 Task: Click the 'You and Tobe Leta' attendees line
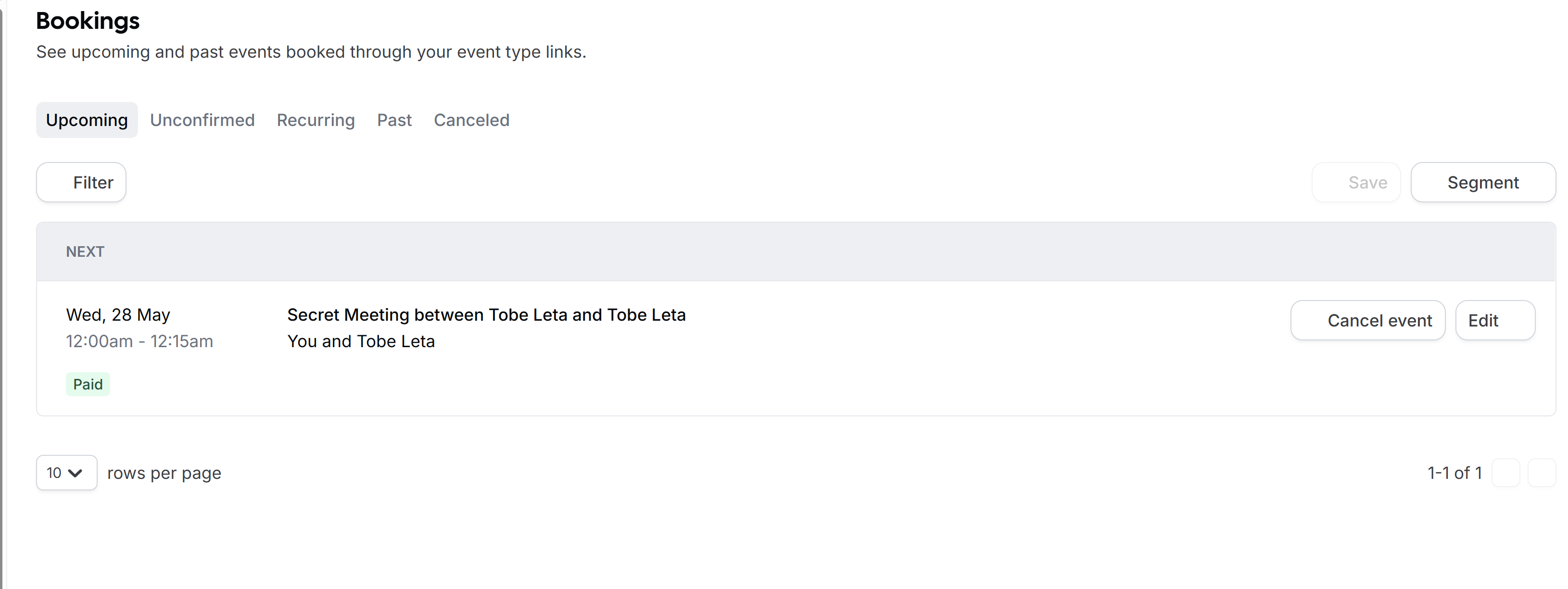point(361,341)
